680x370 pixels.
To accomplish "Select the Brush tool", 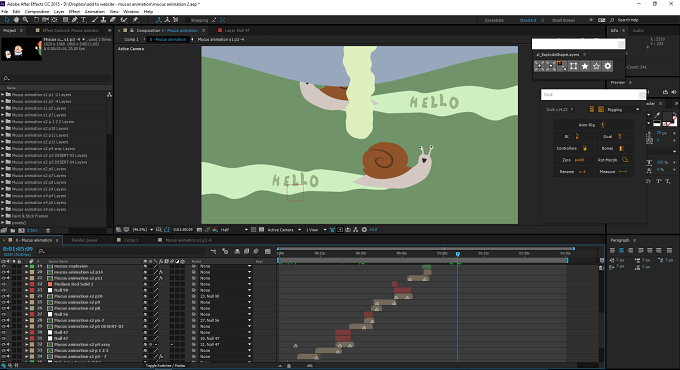I will [95, 20].
